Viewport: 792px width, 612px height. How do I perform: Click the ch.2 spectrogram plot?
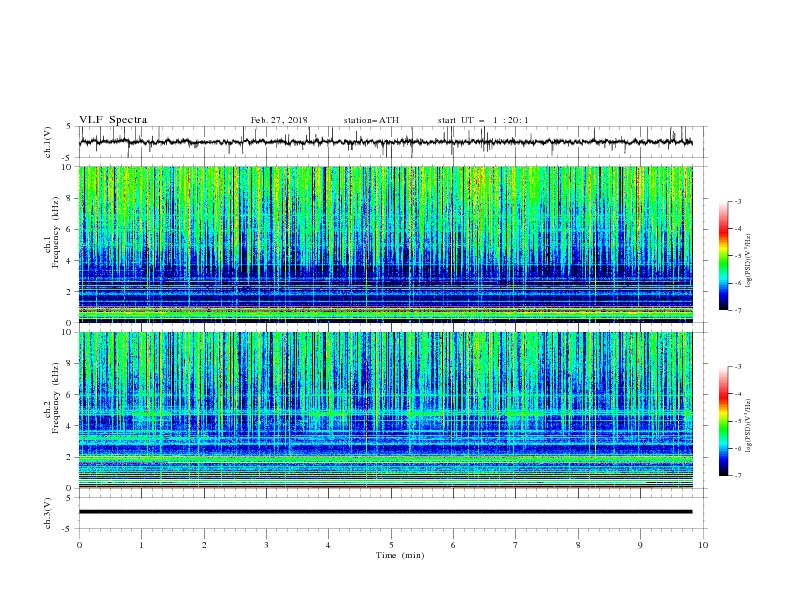point(385,410)
